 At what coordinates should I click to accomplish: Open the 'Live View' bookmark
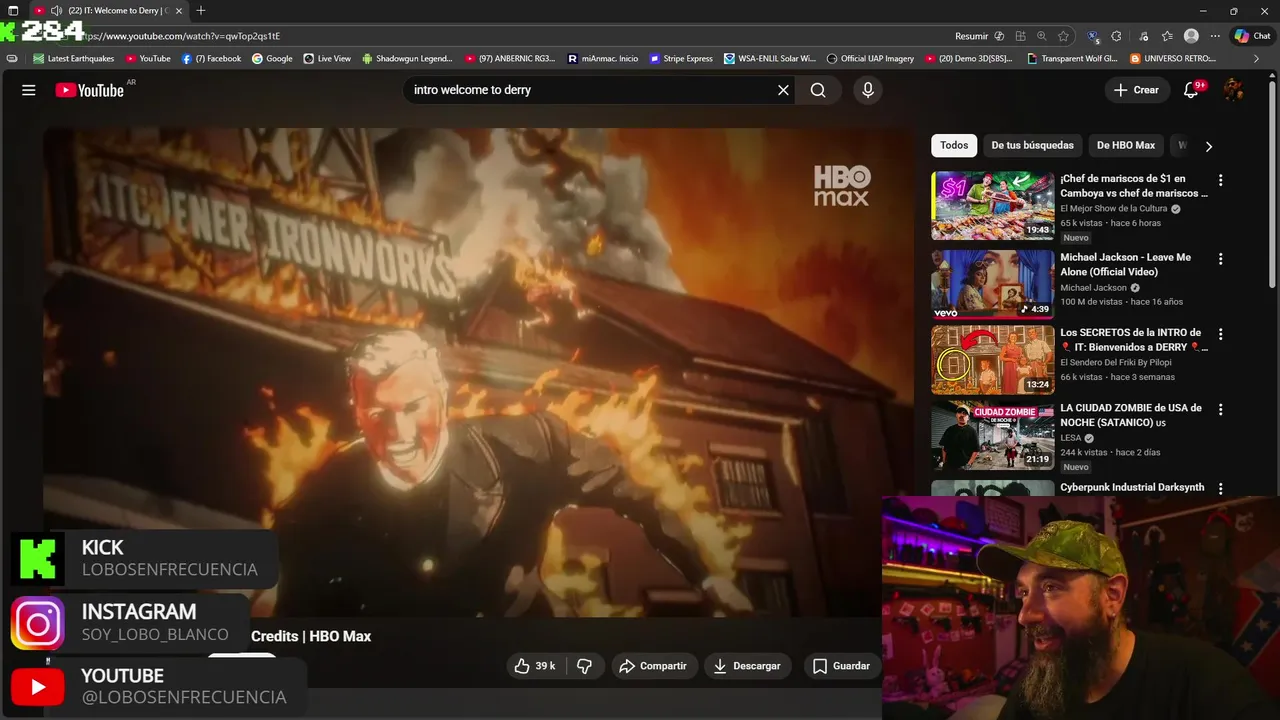[327, 59]
